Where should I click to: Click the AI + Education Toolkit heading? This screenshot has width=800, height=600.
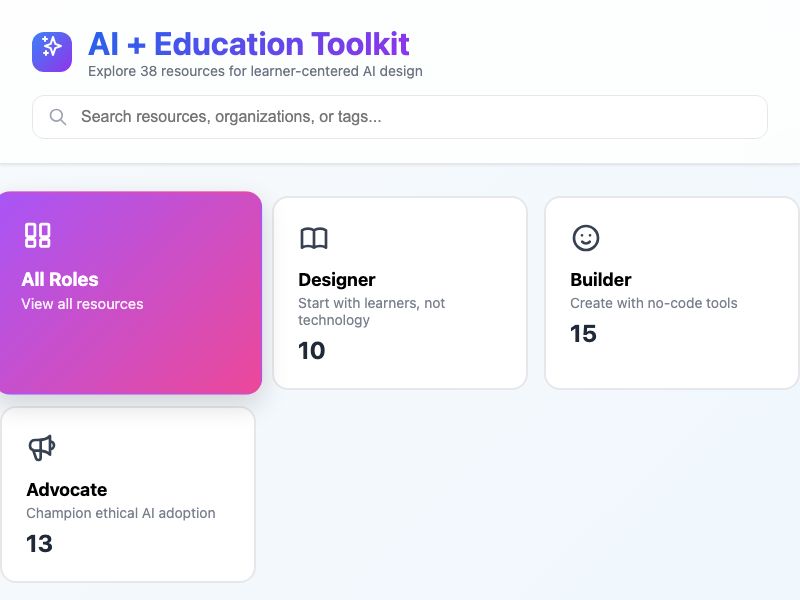[x=248, y=44]
